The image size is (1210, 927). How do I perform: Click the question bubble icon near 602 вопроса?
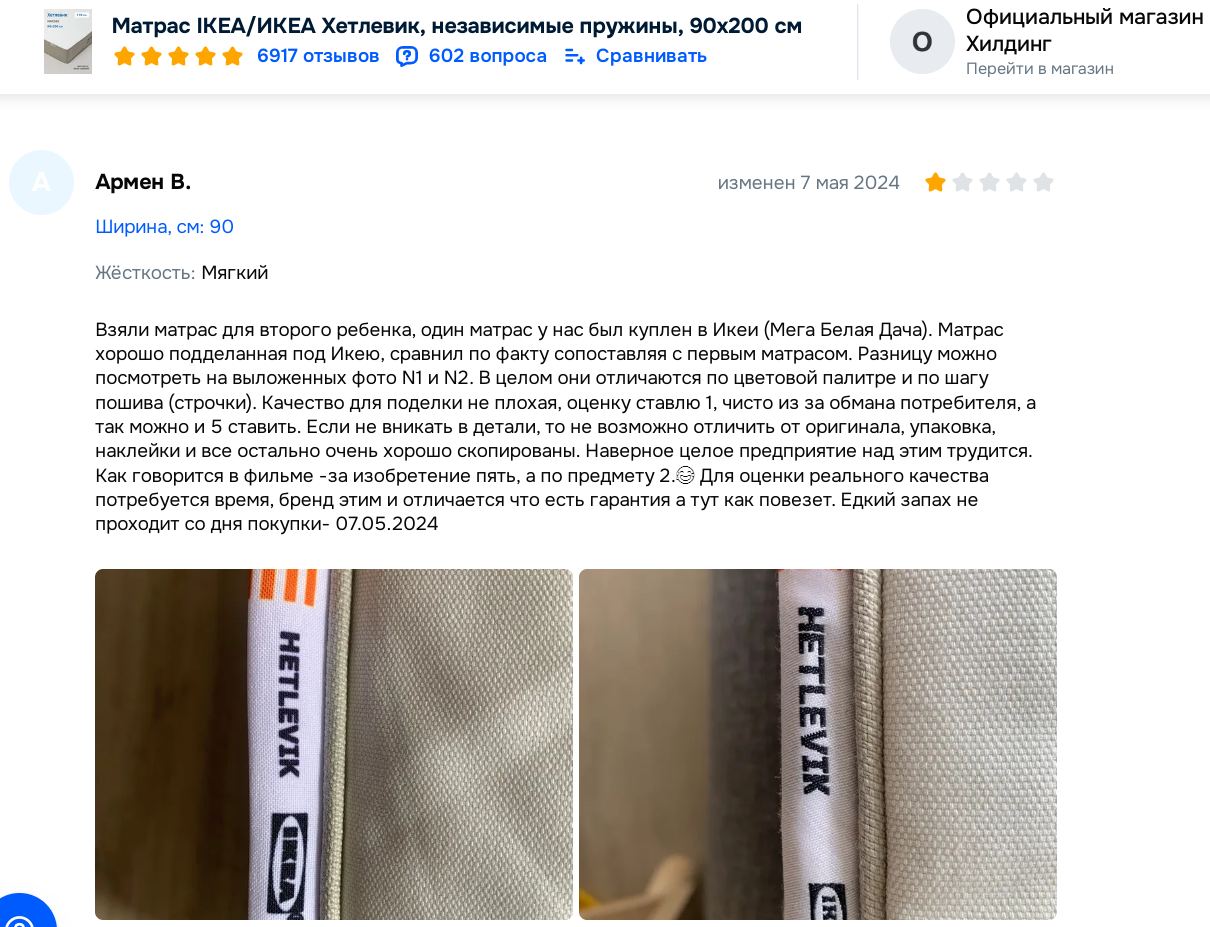[x=407, y=56]
